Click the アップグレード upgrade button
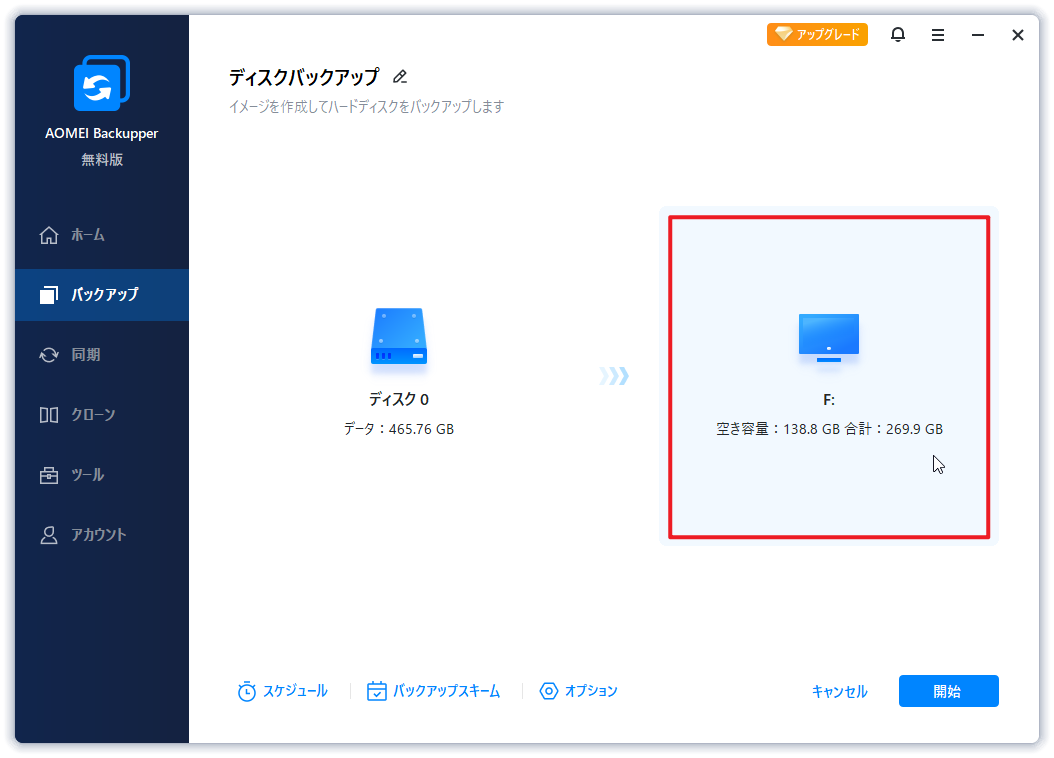The height and width of the screenshot is (758, 1054). (x=817, y=34)
